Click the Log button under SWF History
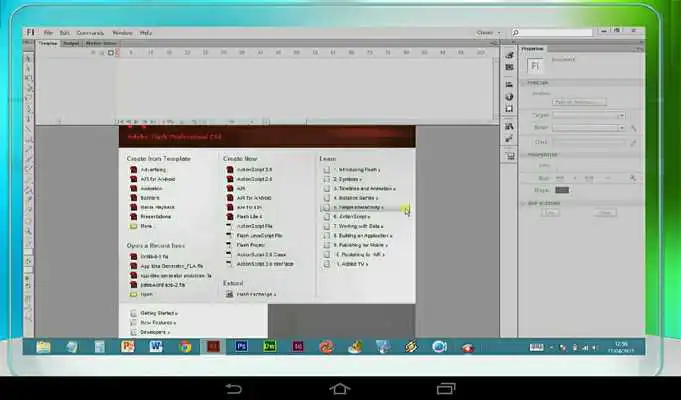Viewport: 681px width, 400px height. point(550,213)
